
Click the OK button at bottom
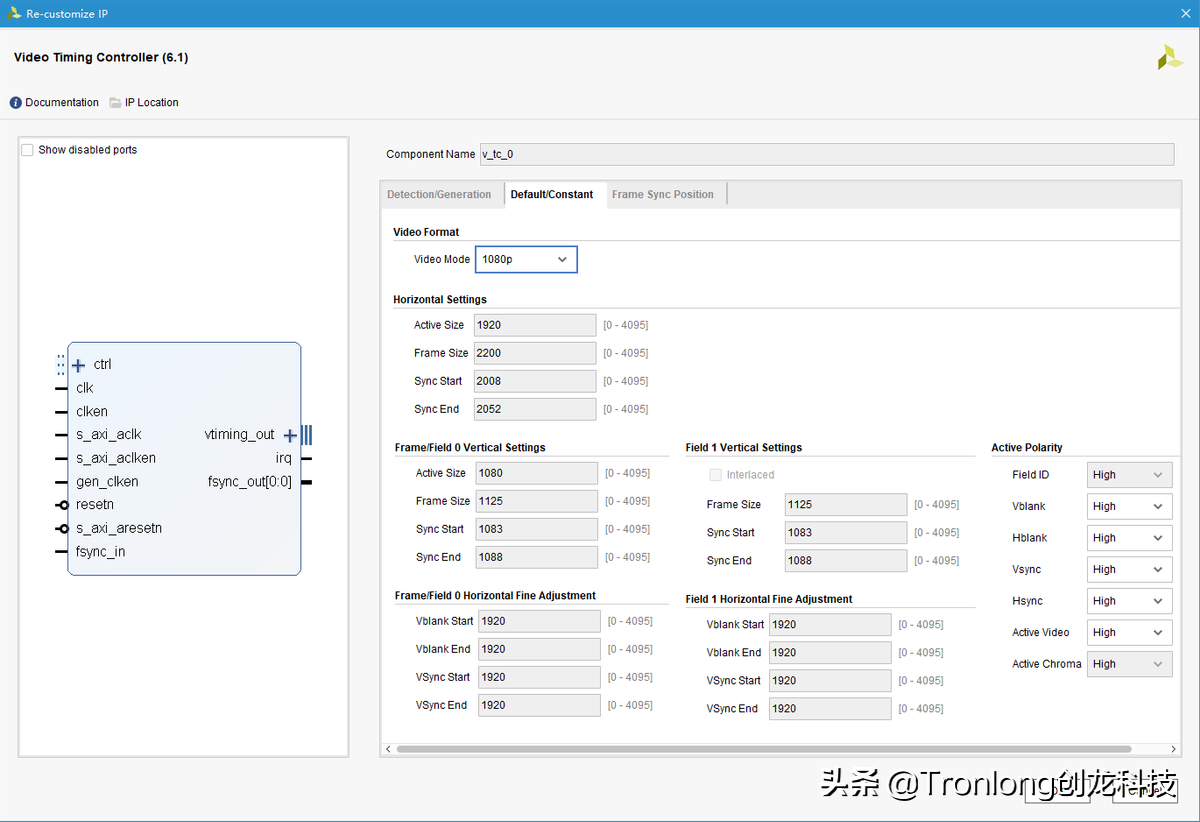coord(1057,790)
